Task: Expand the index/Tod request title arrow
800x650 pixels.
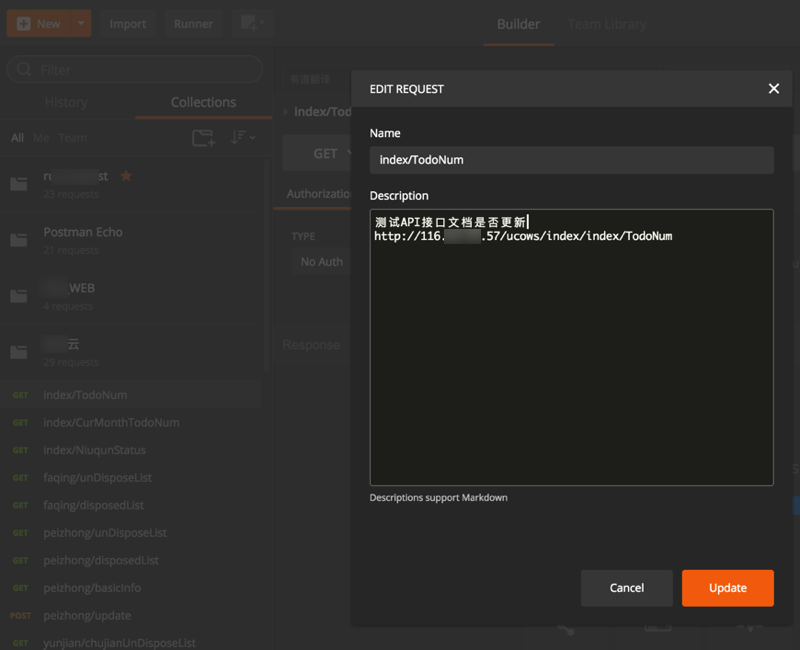Action: coord(286,111)
